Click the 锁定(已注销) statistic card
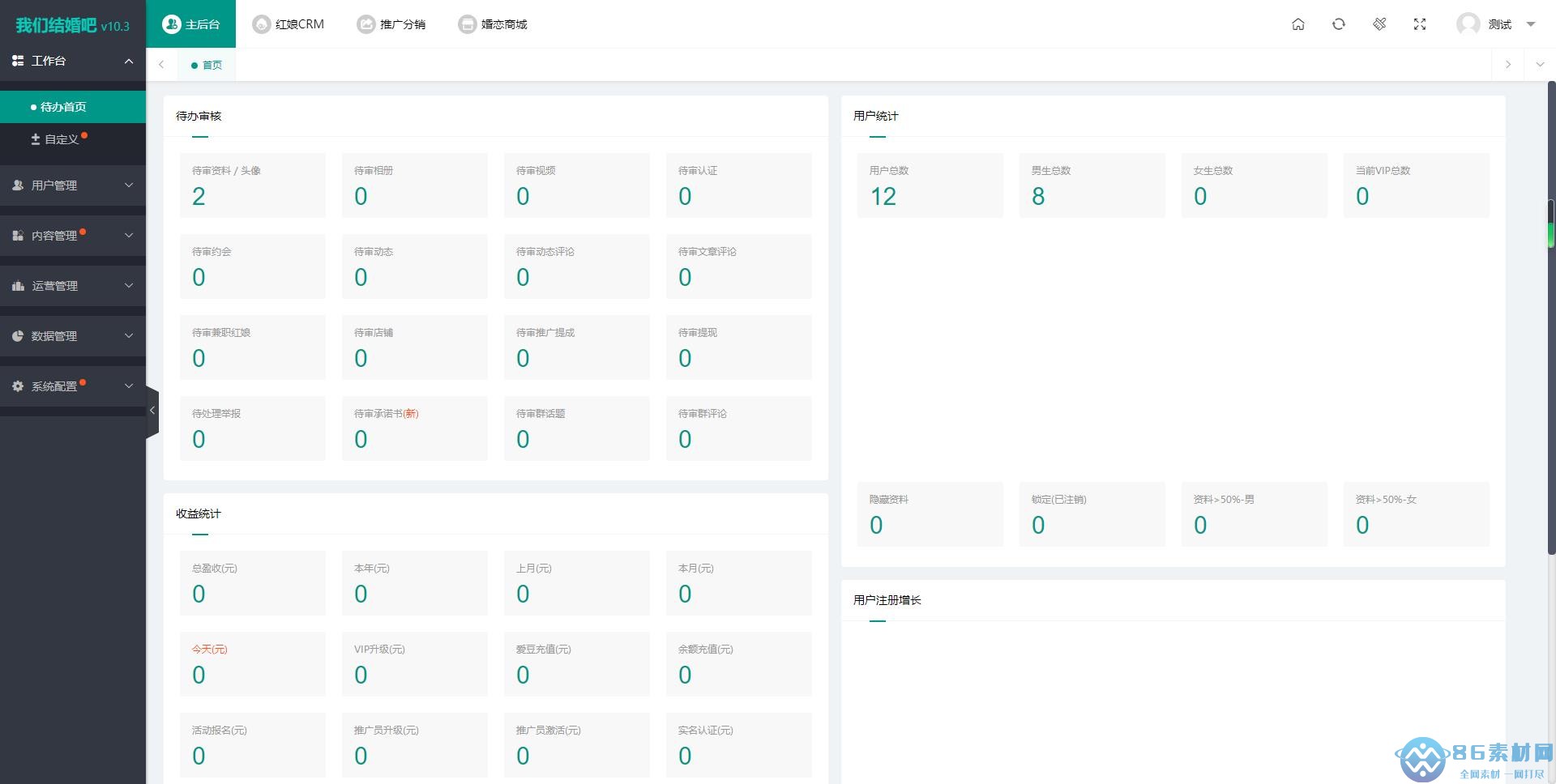The width and height of the screenshot is (1556, 784). (x=1092, y=514)
